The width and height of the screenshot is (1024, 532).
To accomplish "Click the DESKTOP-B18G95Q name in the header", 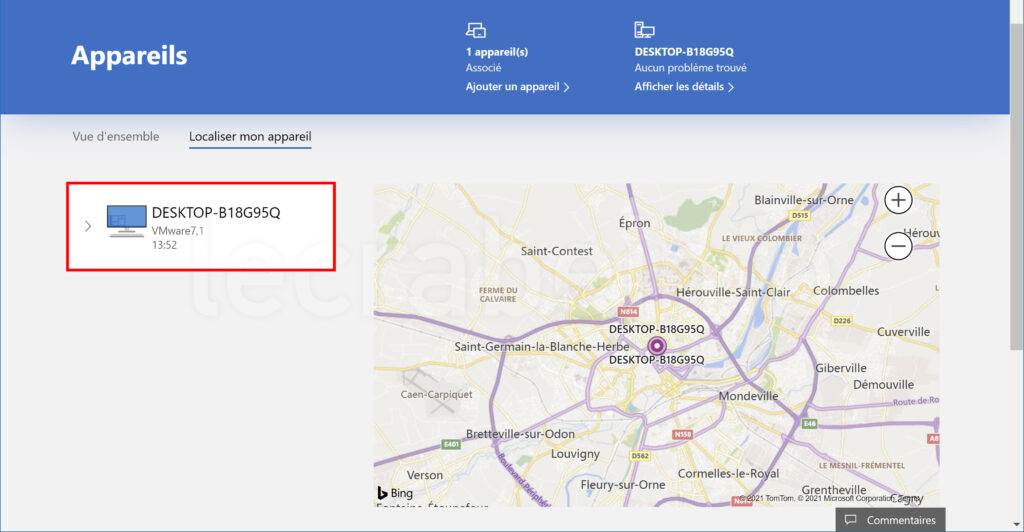I will 684,52.
